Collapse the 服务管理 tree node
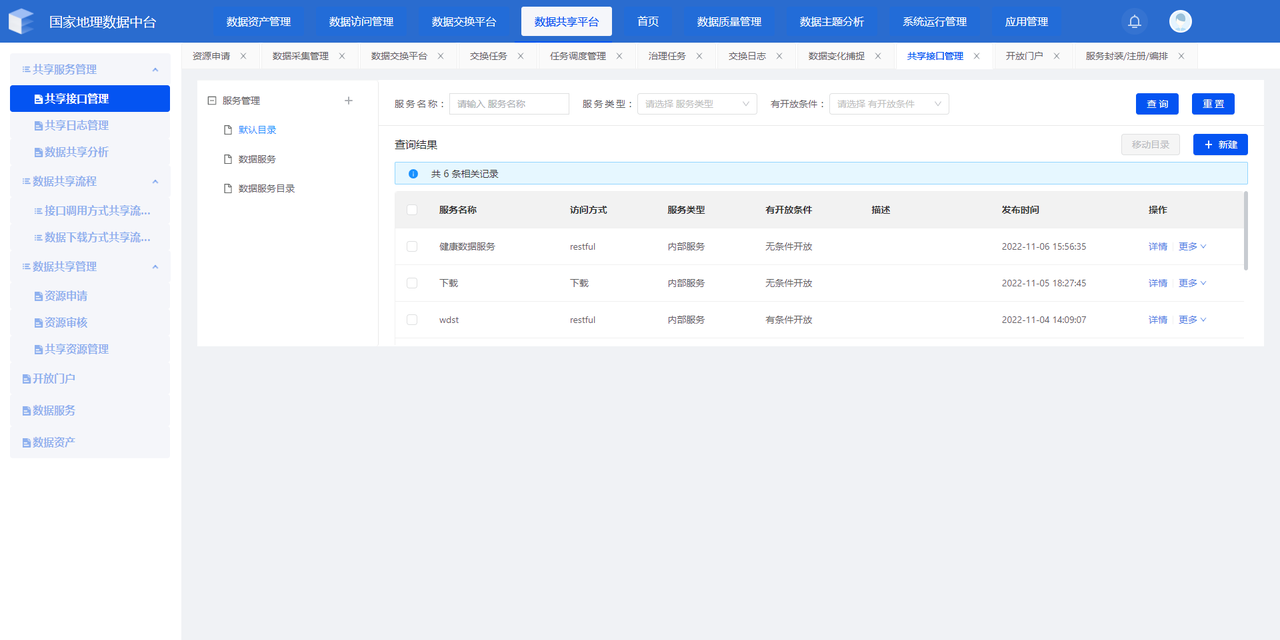1280x640 pixels. tap(211, 101)
